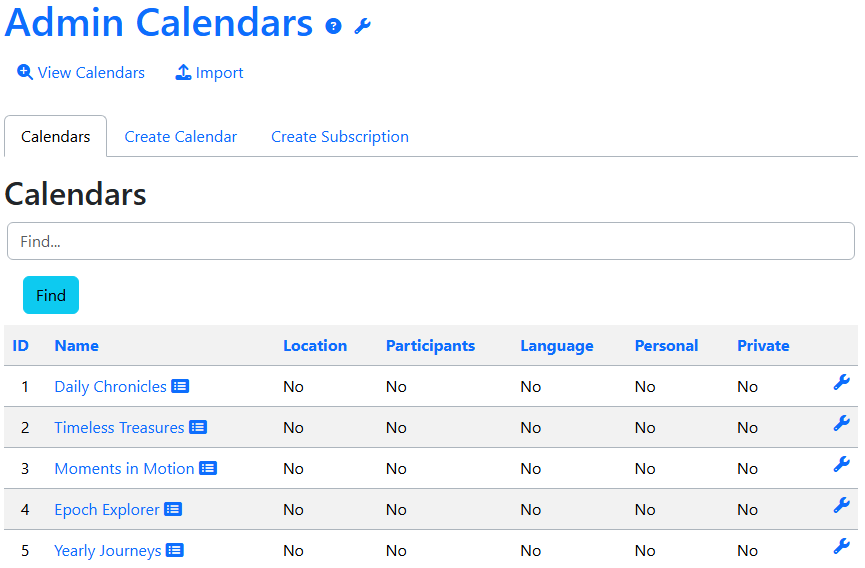
Task: Open the Moments in Motion calendar link
Action: click(x=124, y=469)
